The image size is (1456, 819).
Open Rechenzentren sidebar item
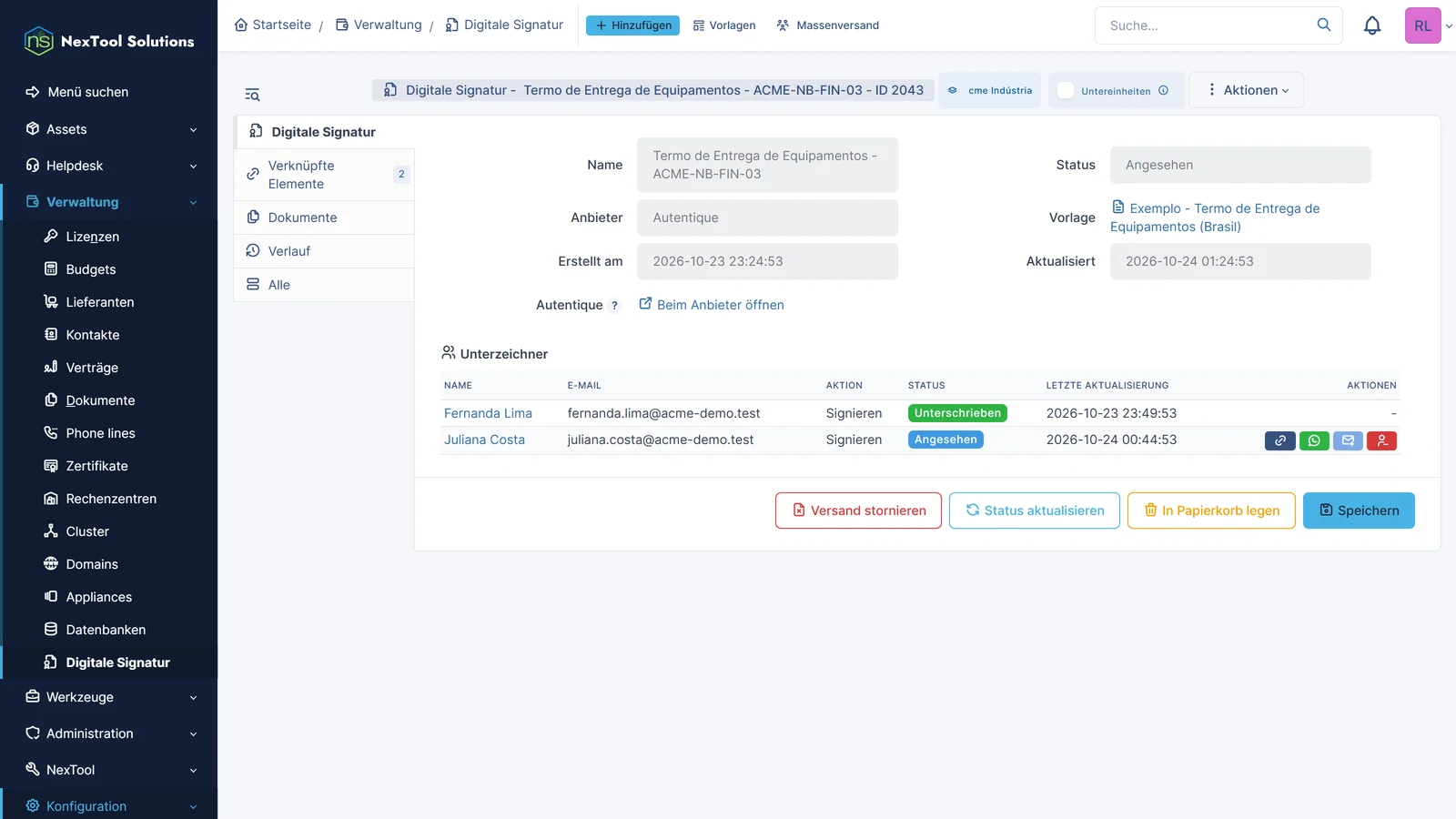tap(109, 499)
